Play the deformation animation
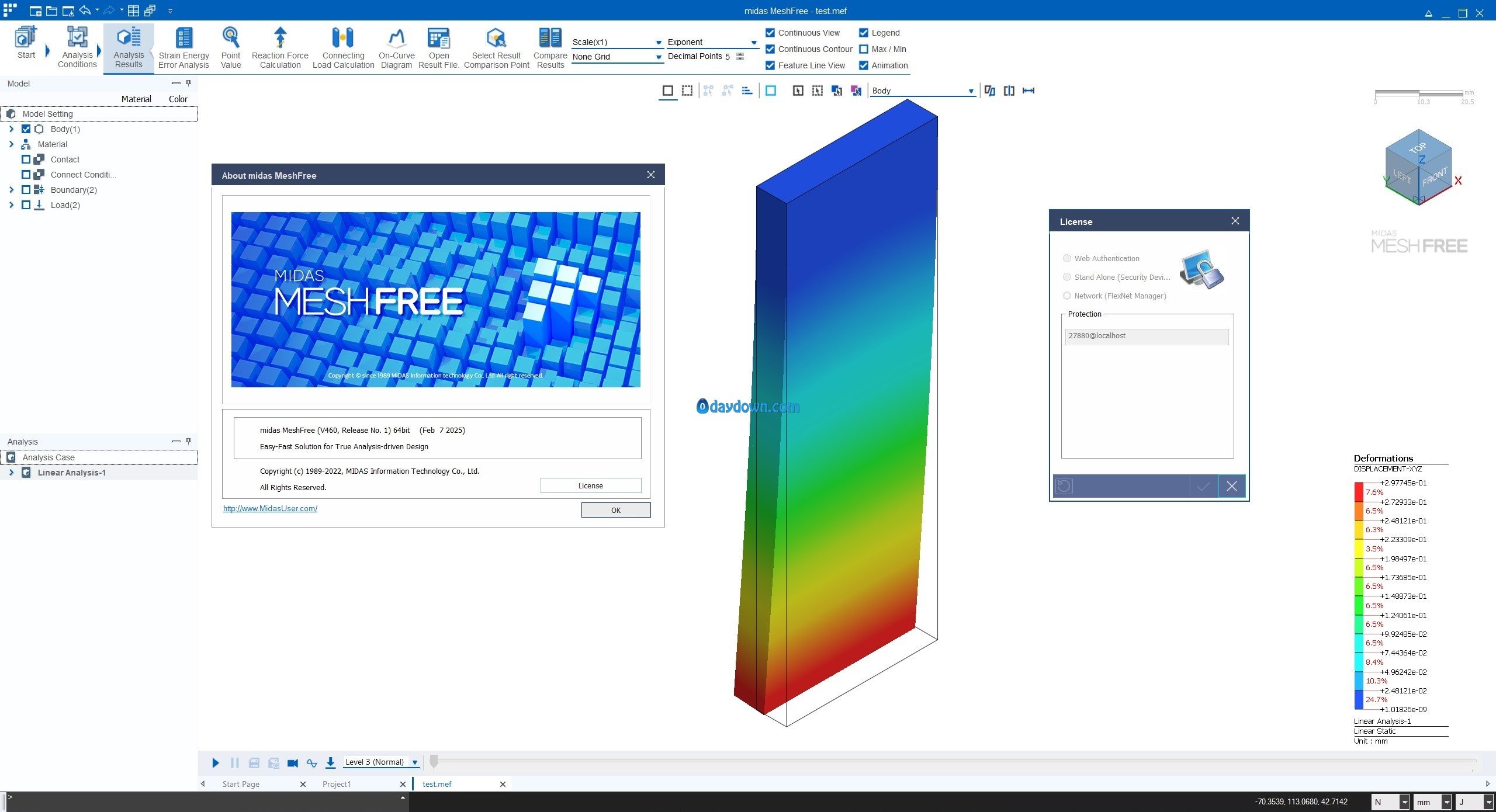The image size is (1496, 812). (215, 763)
